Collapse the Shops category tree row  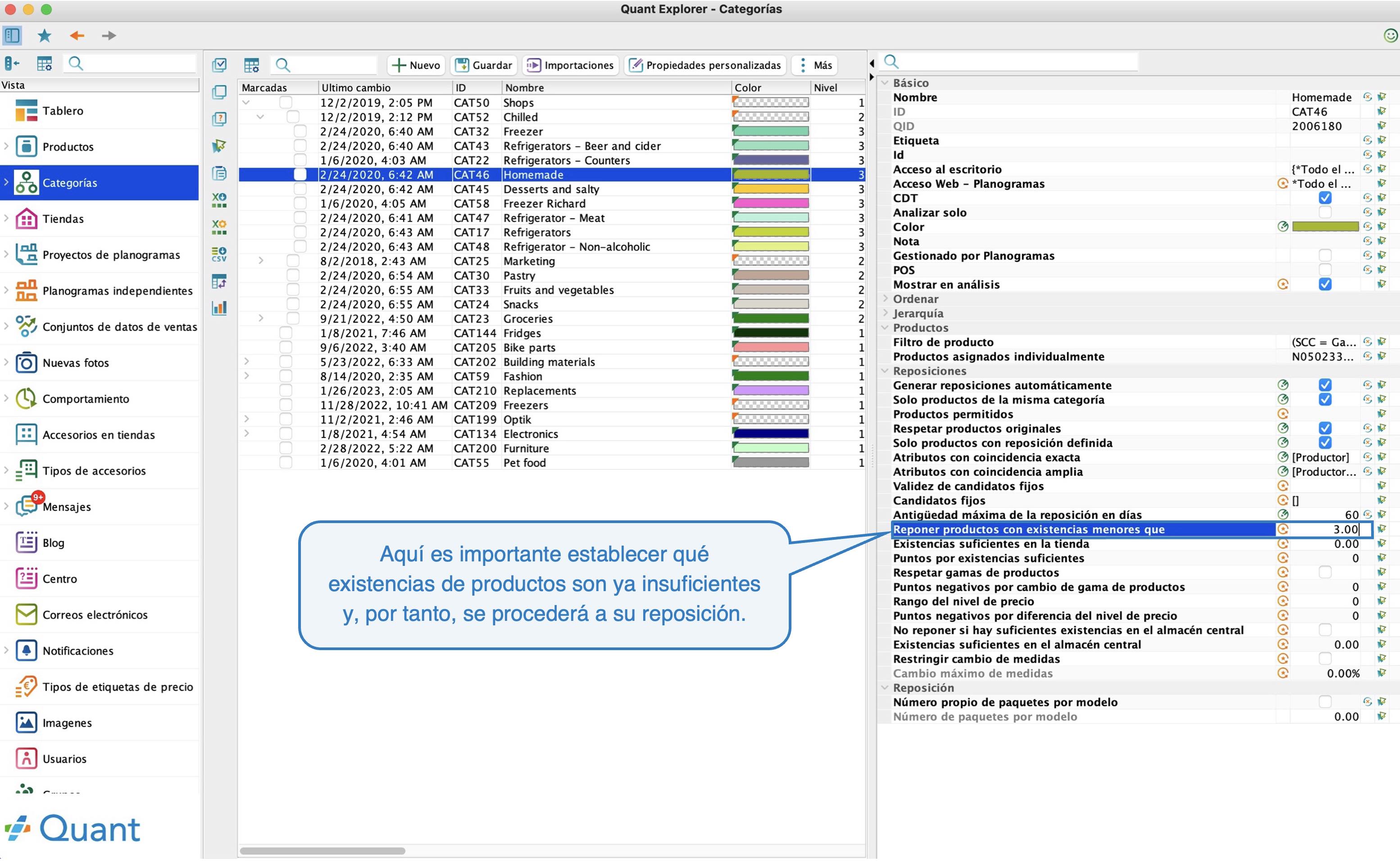246,103
